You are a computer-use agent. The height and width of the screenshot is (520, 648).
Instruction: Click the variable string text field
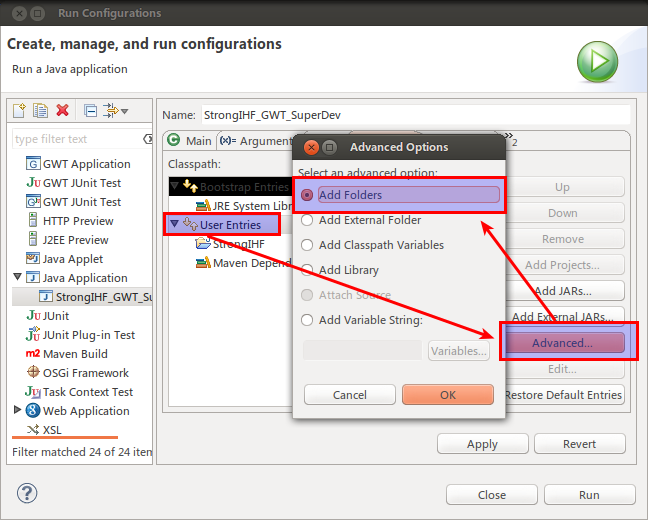click(x=362, y=351)
